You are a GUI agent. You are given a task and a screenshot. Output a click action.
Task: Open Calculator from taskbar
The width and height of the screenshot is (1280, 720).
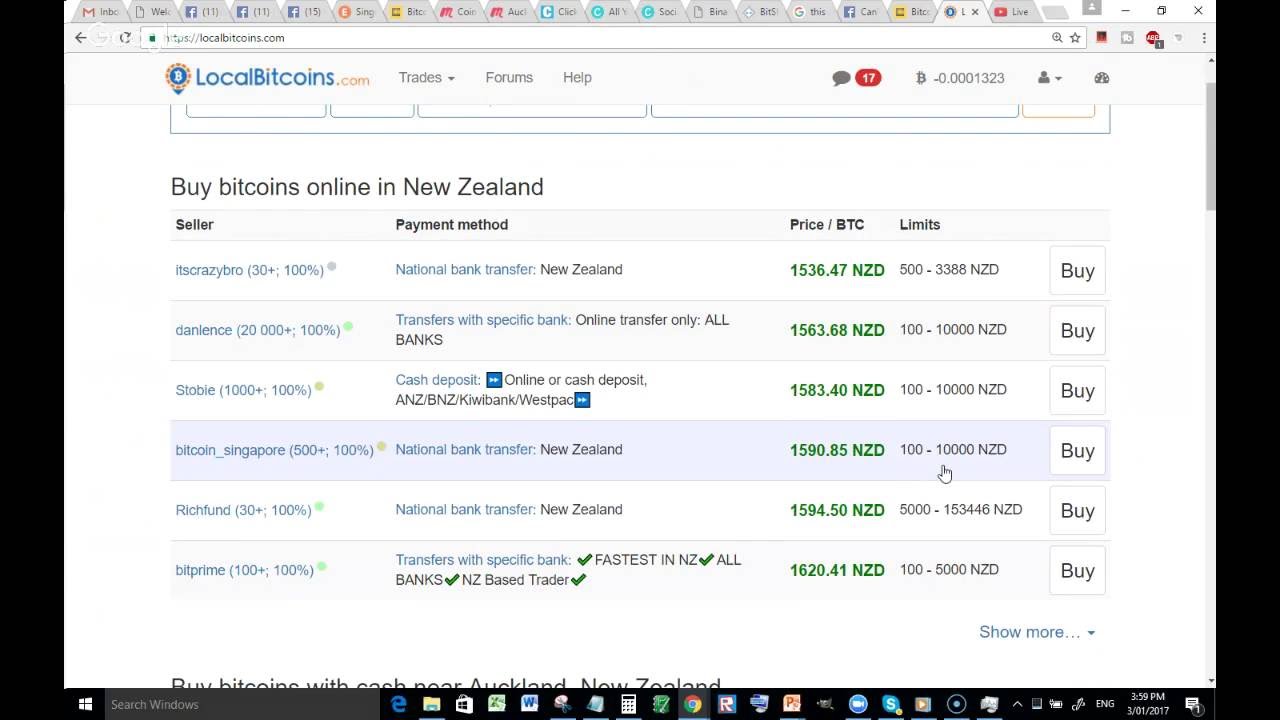(x=628, y=704)
